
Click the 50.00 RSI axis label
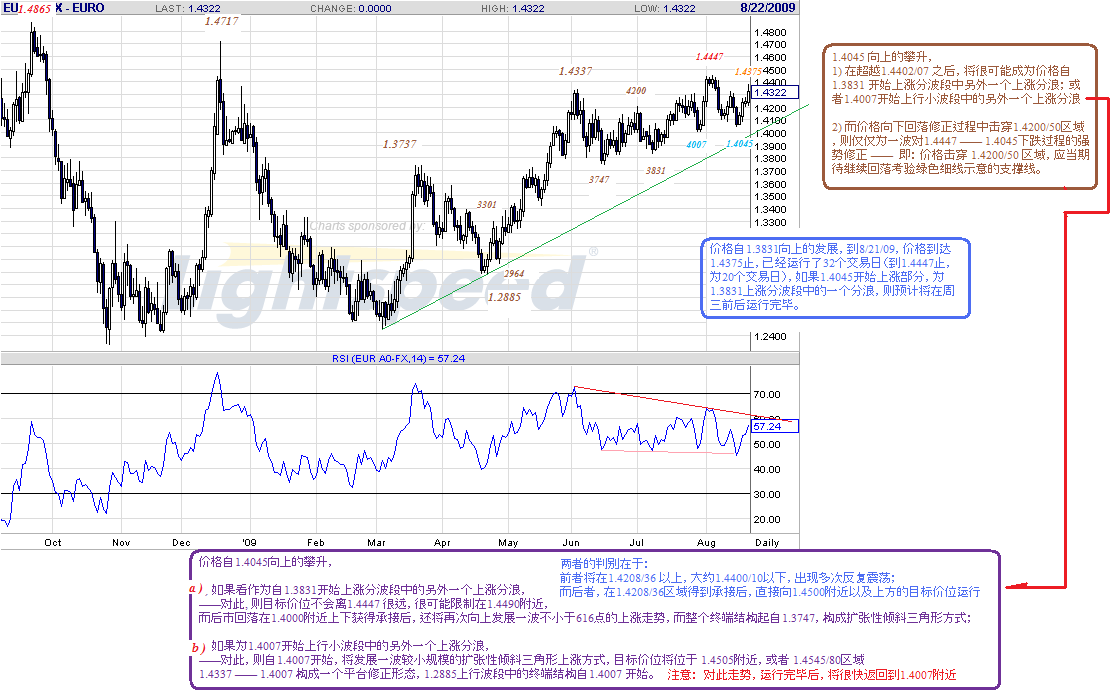767,445
